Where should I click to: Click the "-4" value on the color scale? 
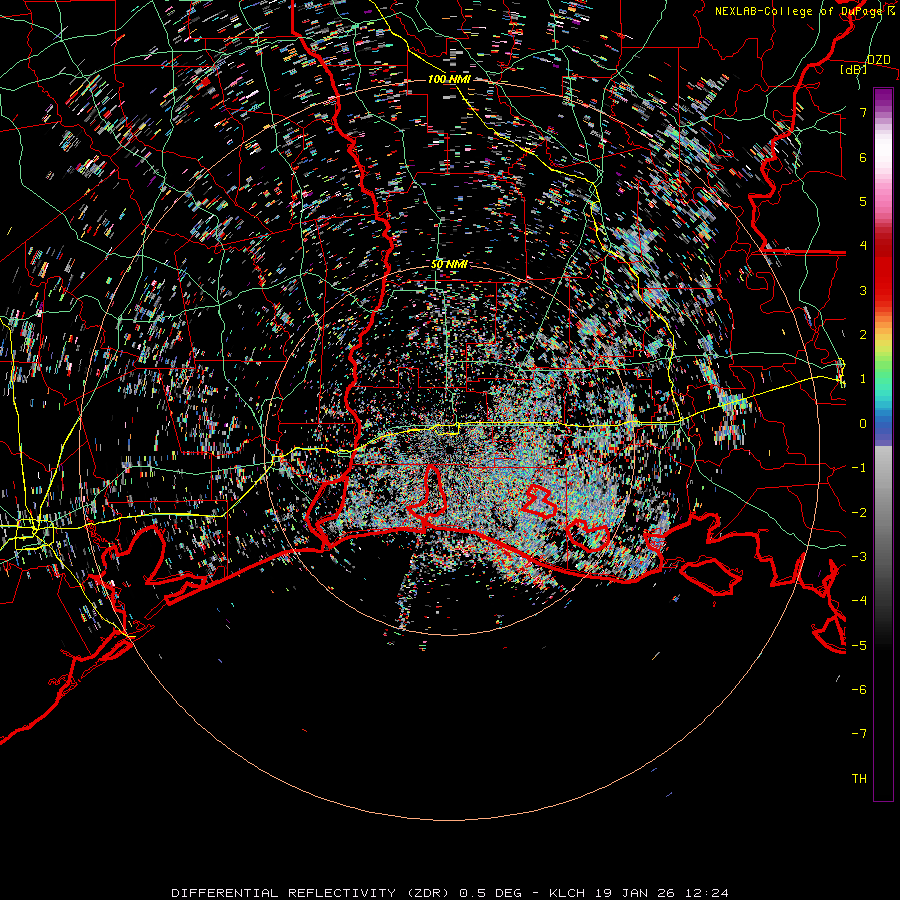859,601
